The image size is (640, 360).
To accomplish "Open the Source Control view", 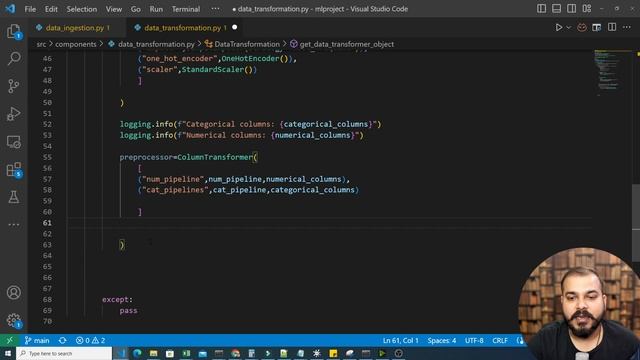I will click(13, 86).
